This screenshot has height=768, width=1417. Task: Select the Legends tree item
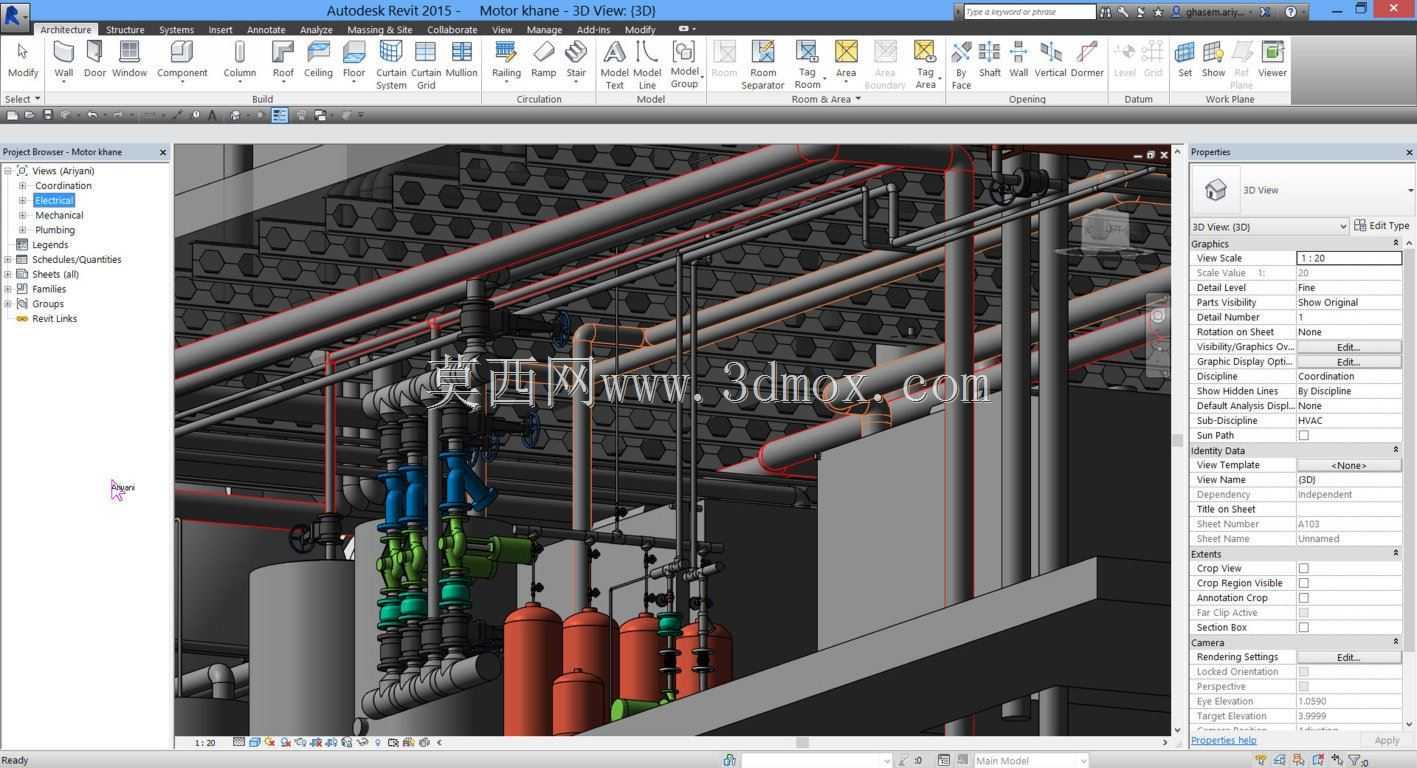point(50,245)
